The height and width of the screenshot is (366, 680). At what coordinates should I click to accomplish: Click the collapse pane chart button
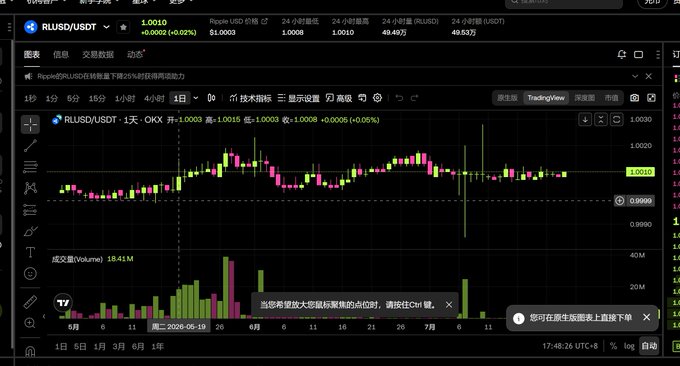point(601,119)
